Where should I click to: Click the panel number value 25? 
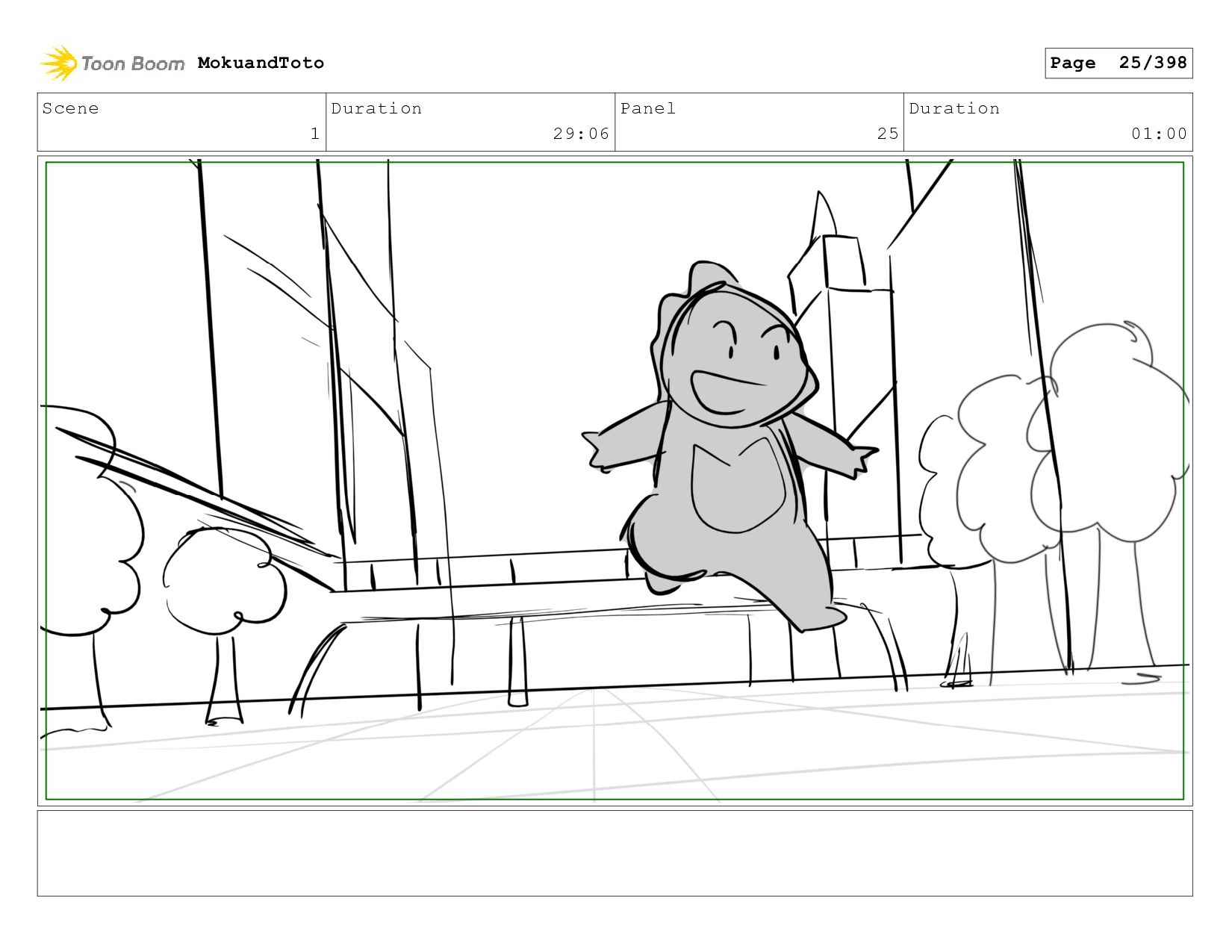tap(888, 134)
